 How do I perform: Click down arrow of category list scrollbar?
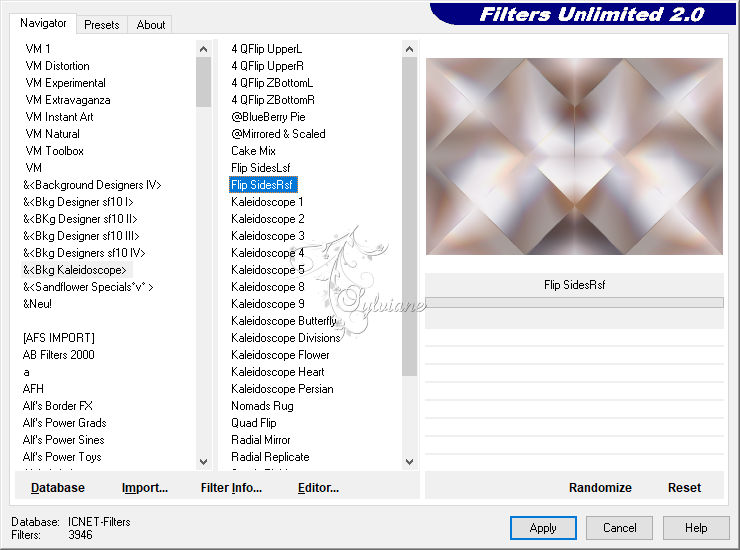[x=203, y=462]
